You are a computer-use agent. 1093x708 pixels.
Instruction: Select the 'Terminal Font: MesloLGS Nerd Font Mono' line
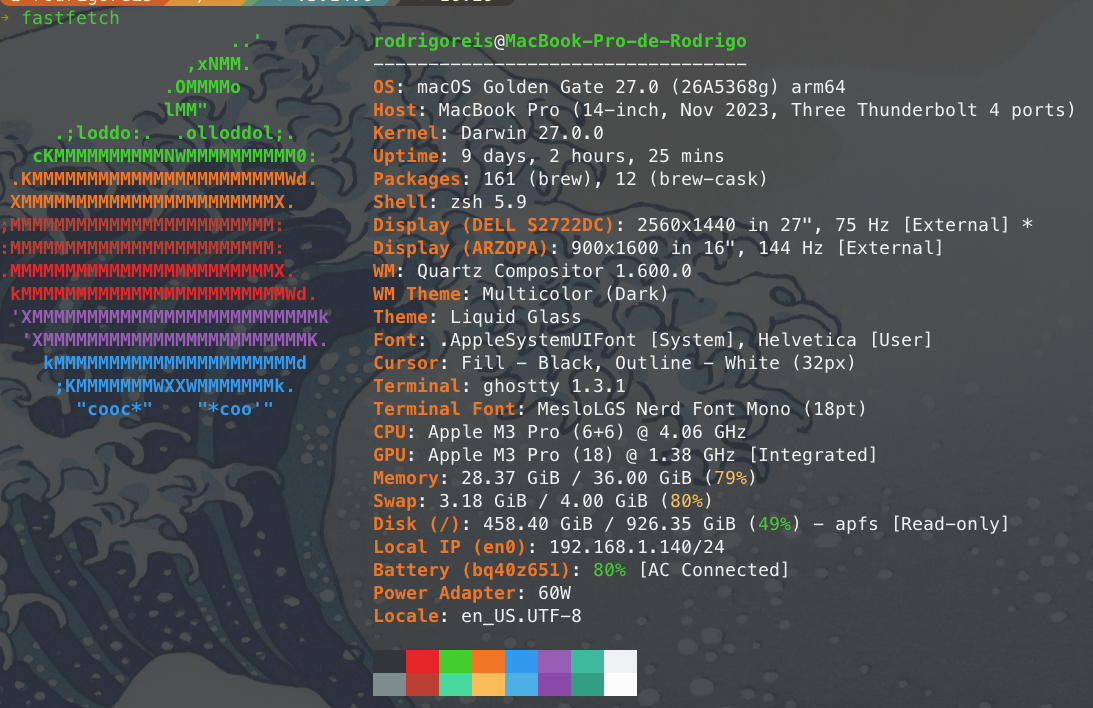click(620, 409)
